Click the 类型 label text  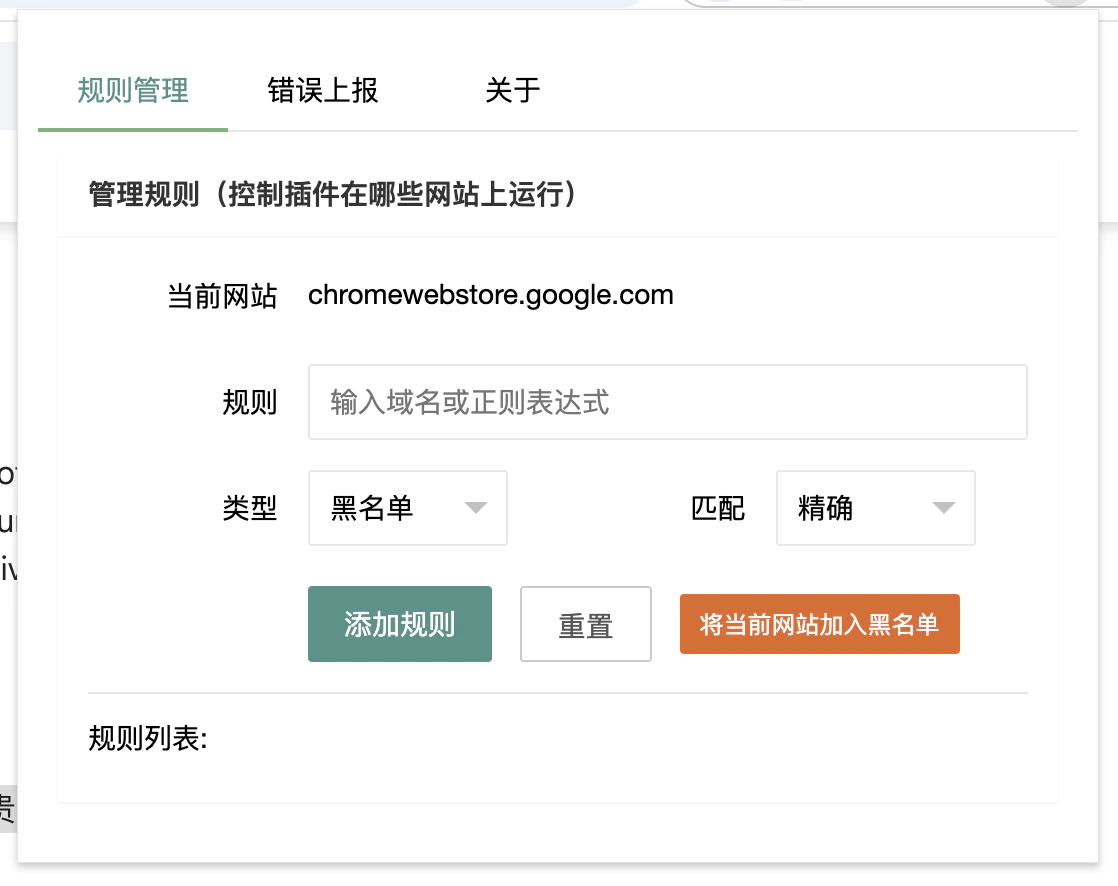[x=251, y=508]
